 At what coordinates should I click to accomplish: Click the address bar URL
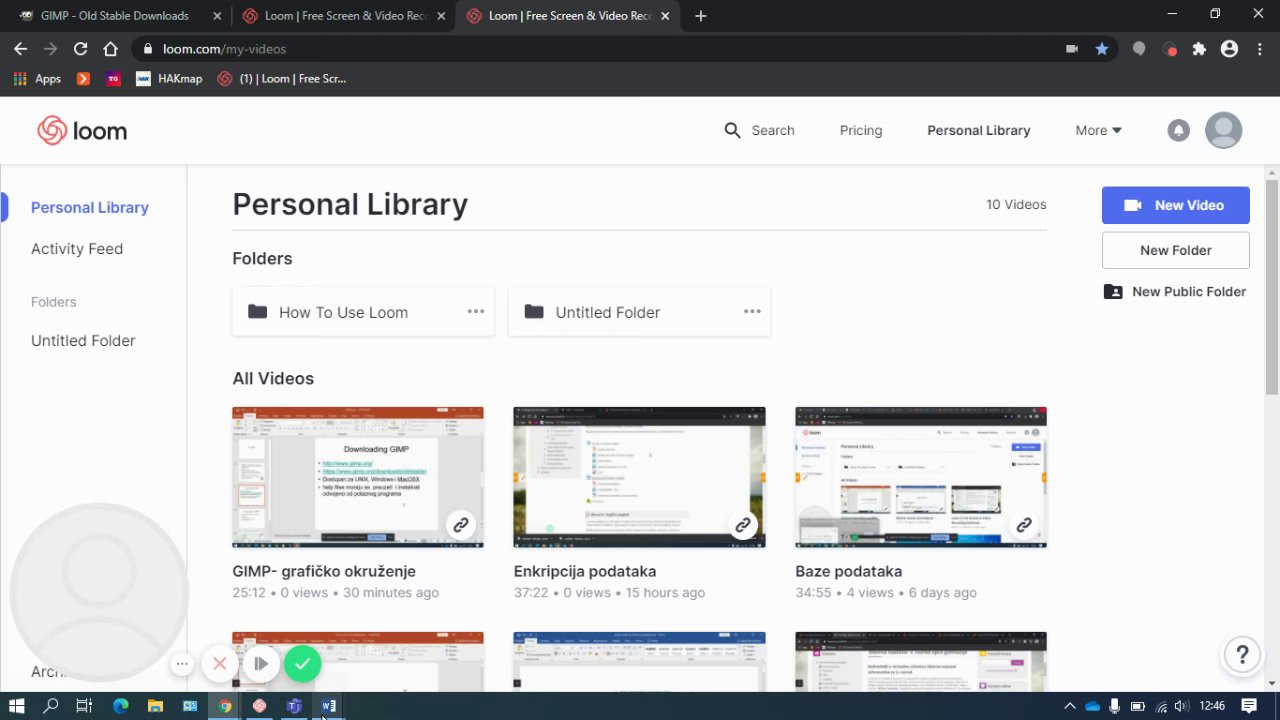pos(224,49)
